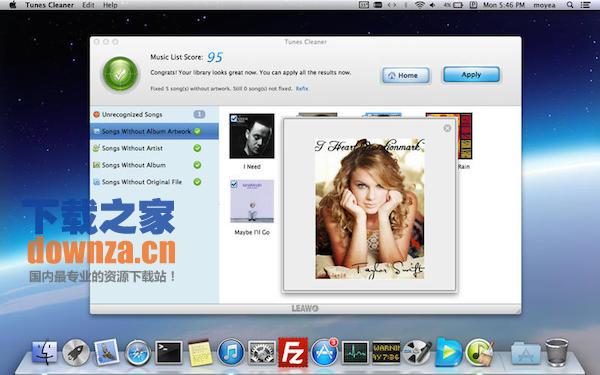
Task: Open the moyea user menu
Action: click(x=544, y=5)
